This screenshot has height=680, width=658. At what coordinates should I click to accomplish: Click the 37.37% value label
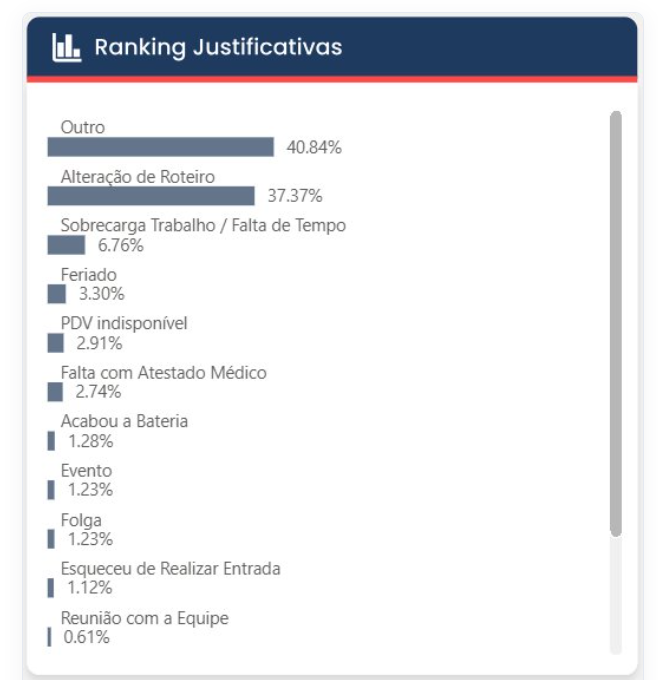click(295, 196)
